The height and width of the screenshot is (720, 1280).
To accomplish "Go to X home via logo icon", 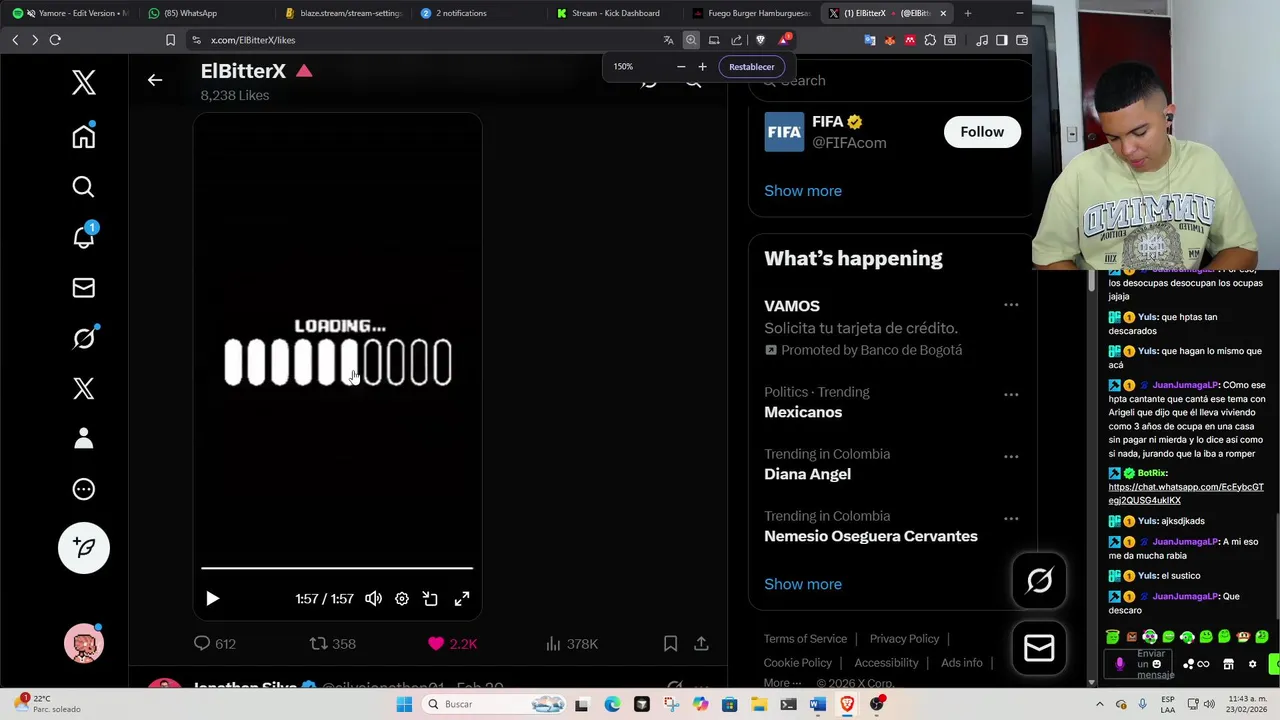I will [x=84, y=82].
